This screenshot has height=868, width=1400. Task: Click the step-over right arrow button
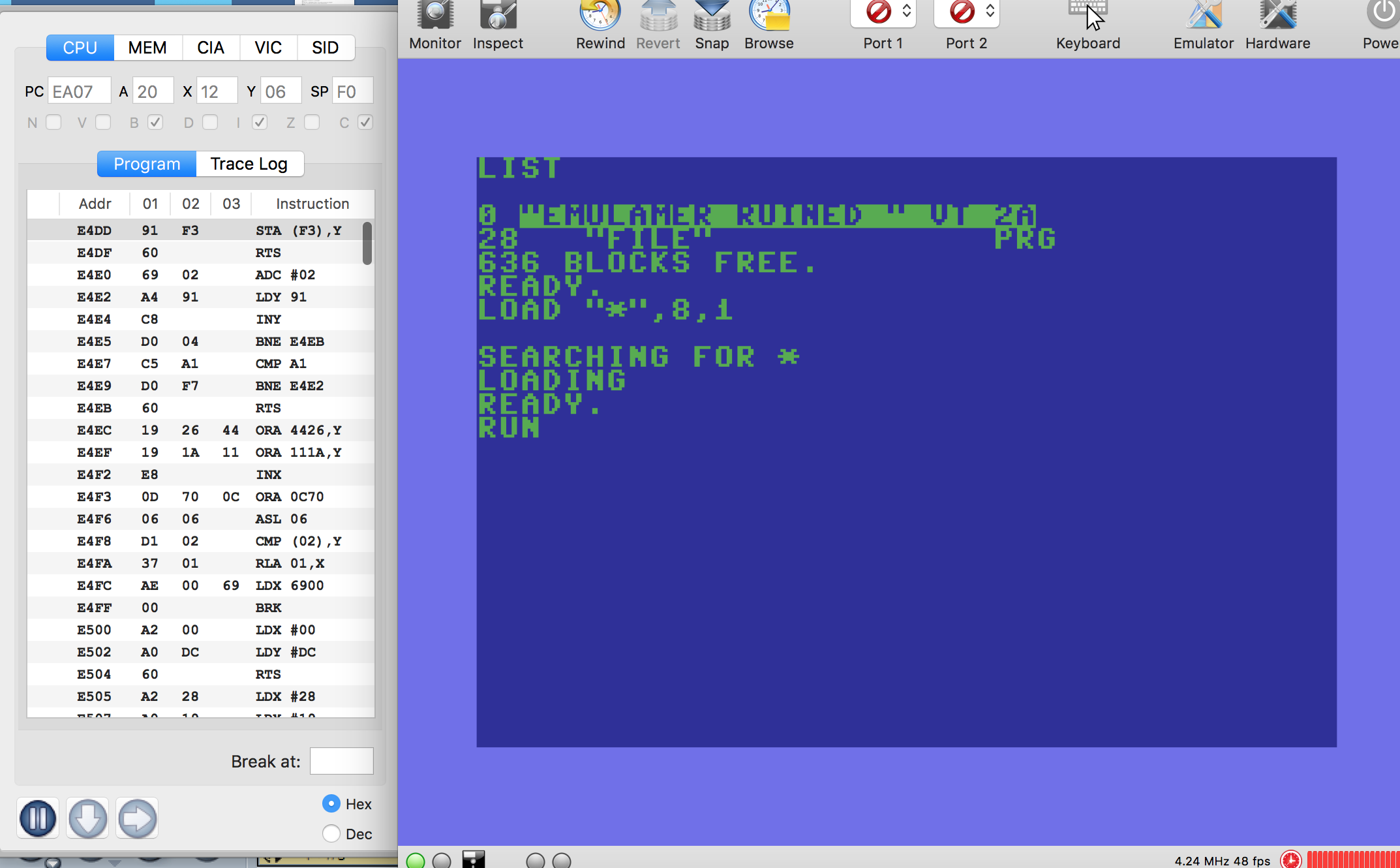point(137,818)
